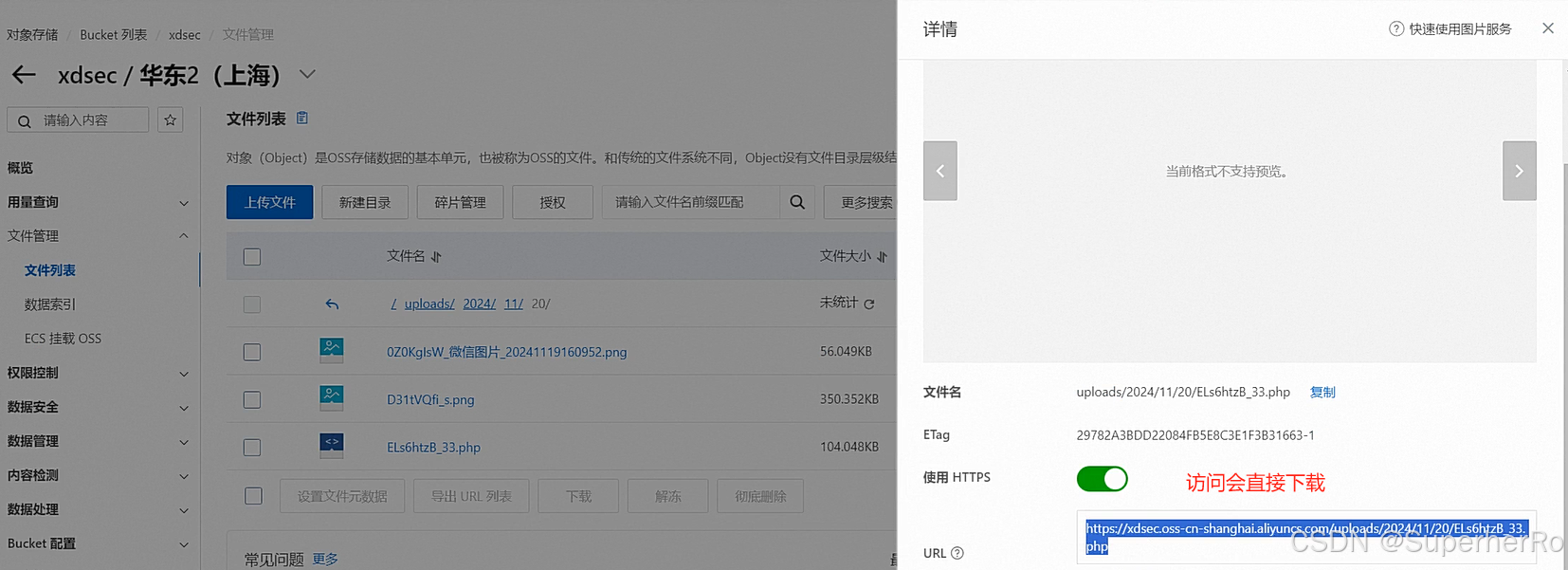The image size is (1568, 570).
Task: Click the clipboard icon beside 文件列表 heading
Action: 302,119
